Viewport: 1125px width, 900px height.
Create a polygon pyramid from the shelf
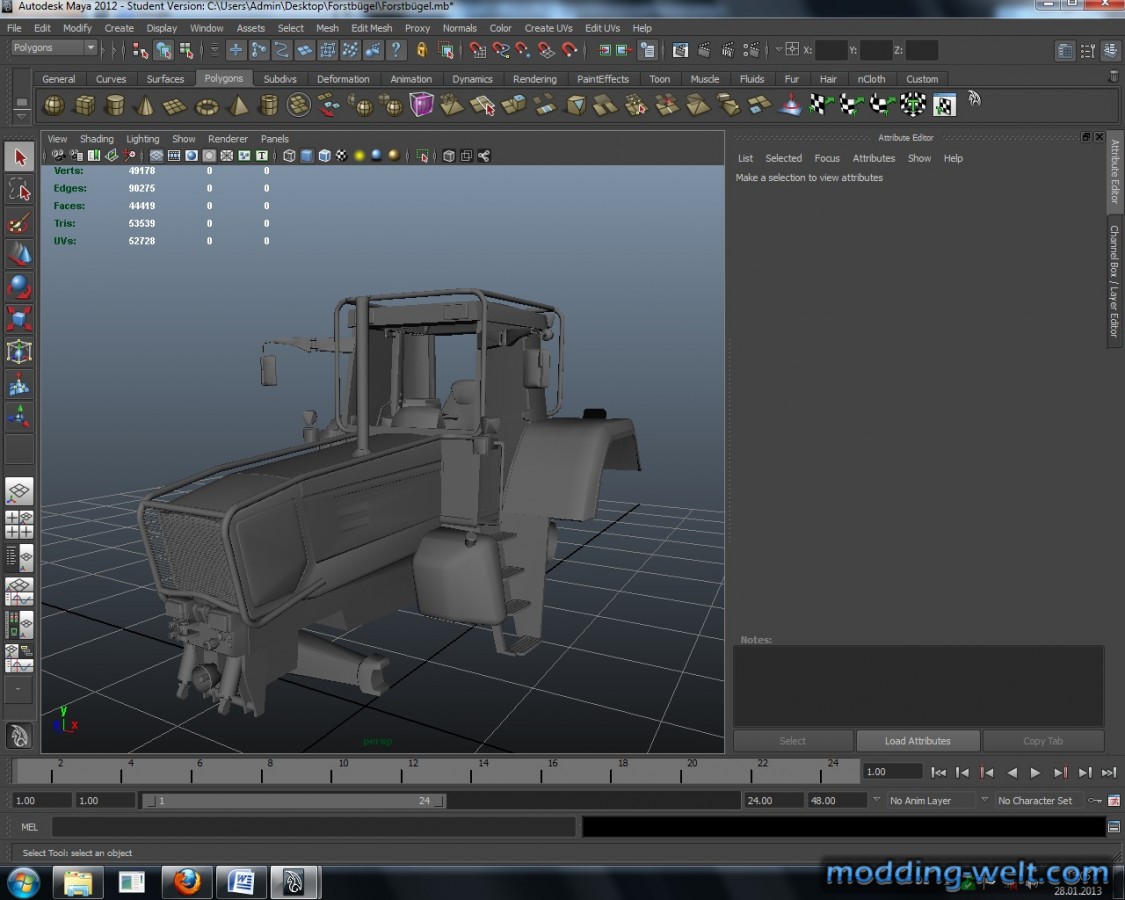[237, 106]
